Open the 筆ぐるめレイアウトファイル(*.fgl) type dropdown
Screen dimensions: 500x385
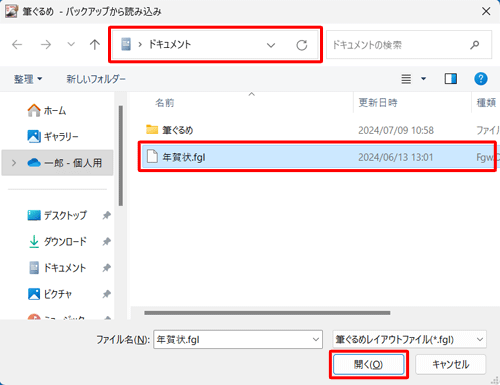click(x=409, y=340)
